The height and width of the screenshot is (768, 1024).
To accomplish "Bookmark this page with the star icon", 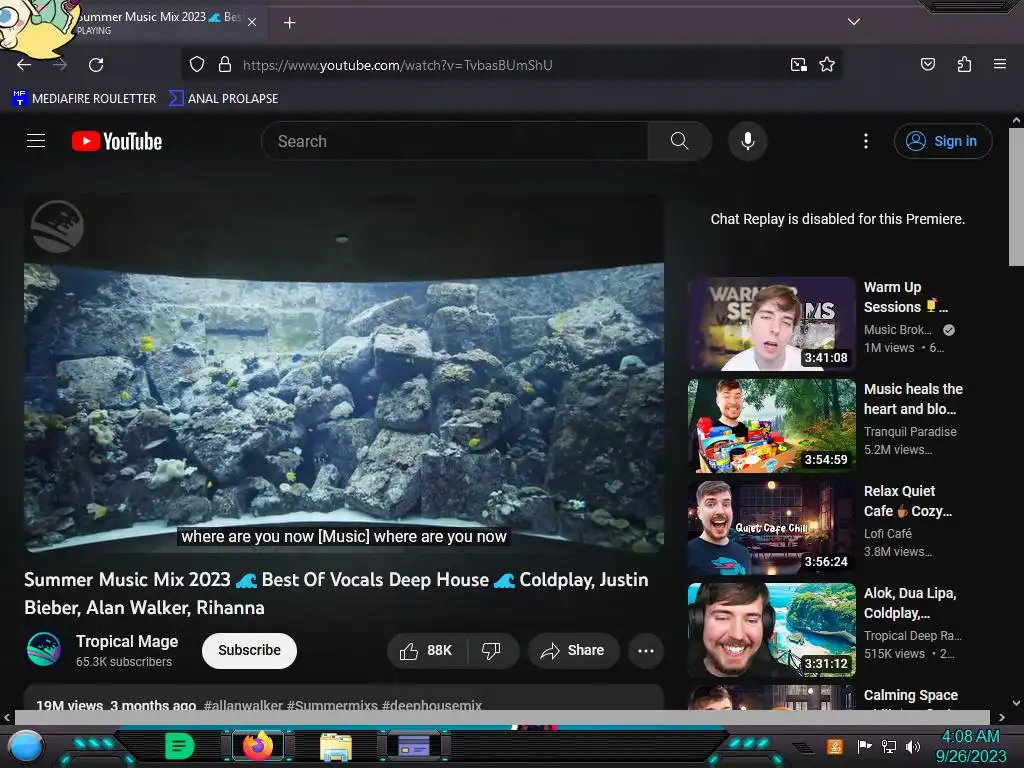I will coord(827,65).
